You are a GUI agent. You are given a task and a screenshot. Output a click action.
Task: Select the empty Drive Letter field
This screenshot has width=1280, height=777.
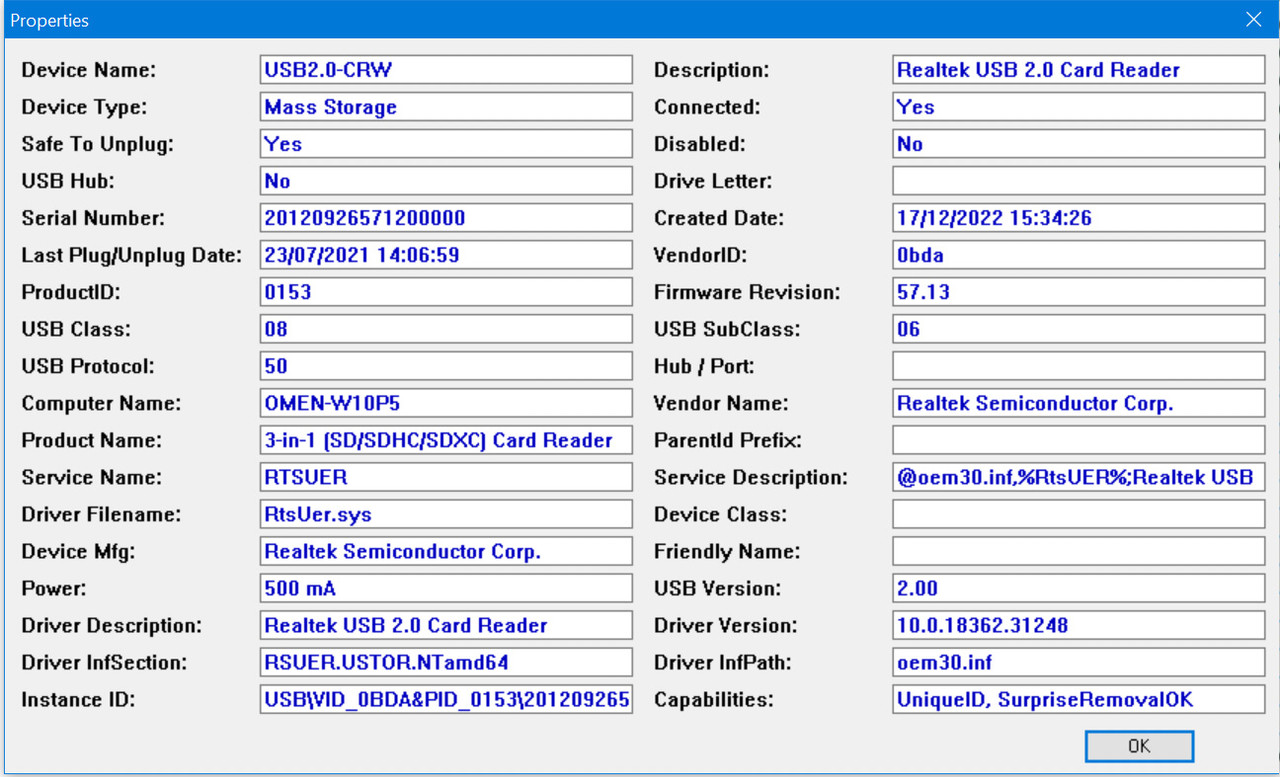[1079, 181]
